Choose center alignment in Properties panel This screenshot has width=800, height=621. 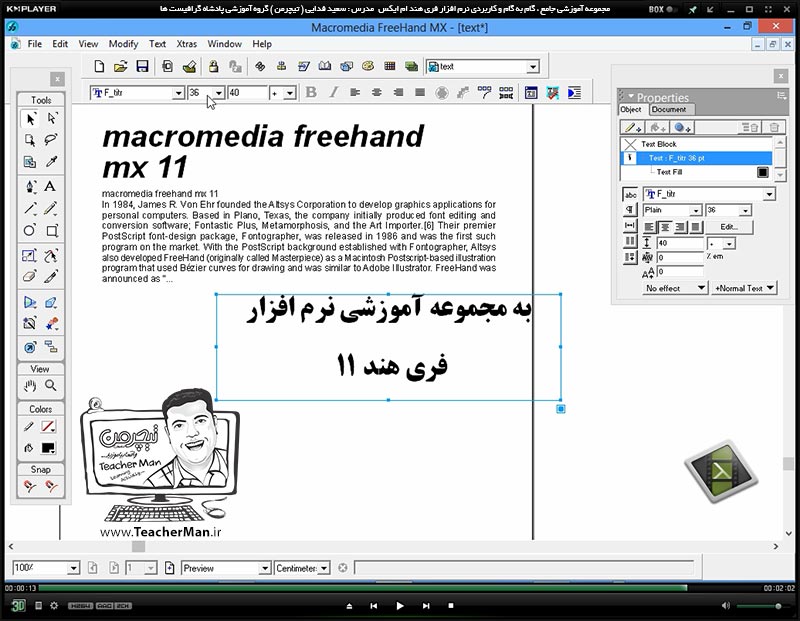(665, 227)
